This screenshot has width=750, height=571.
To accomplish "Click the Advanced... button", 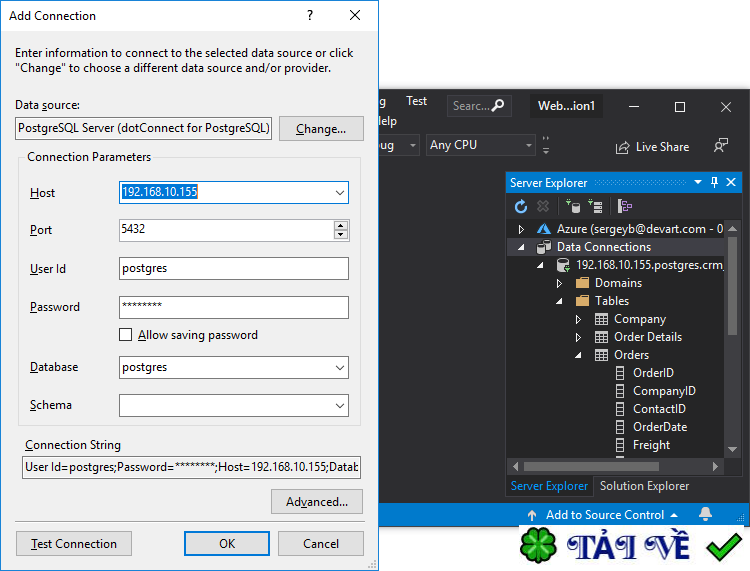I will click(317, 502).
